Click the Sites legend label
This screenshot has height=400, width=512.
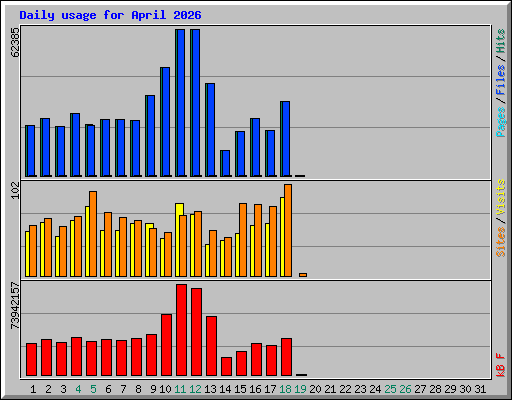501,242
